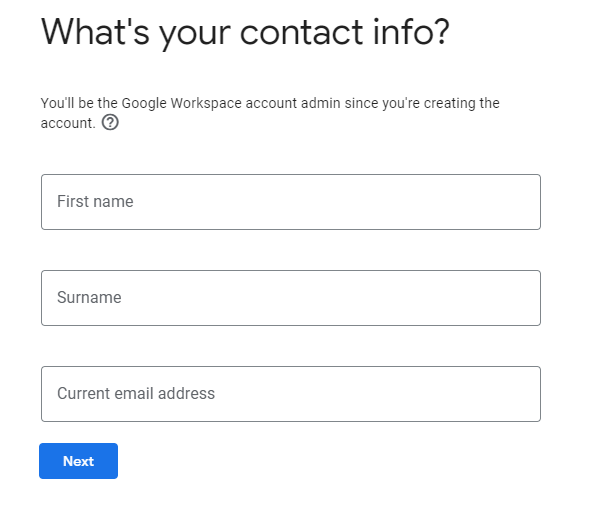Click the First name field

(291, 202)
